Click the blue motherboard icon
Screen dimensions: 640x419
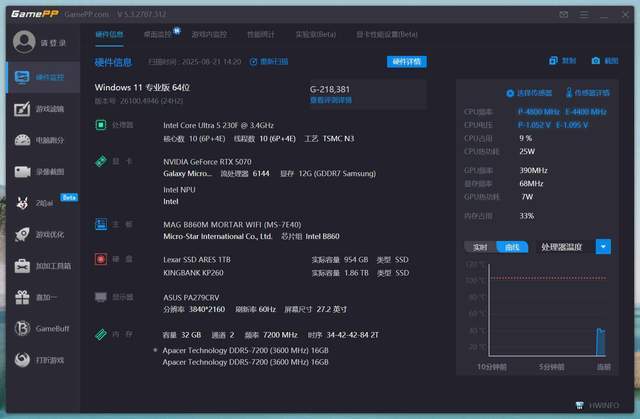coord(101,224)
